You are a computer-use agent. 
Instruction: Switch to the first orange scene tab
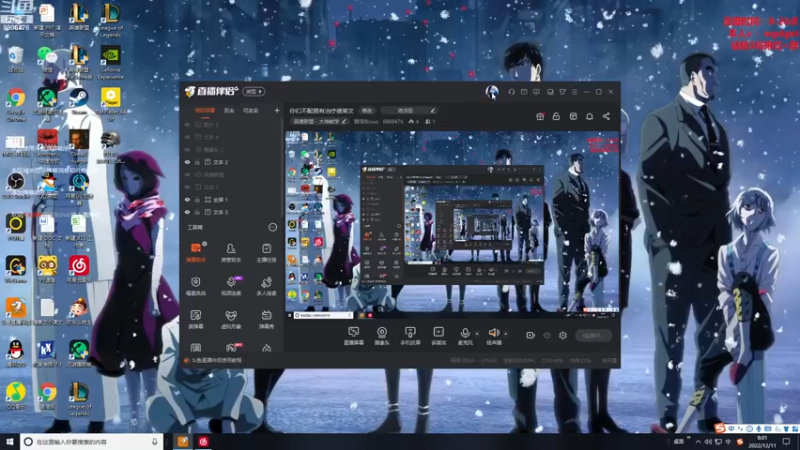[205, 110]
